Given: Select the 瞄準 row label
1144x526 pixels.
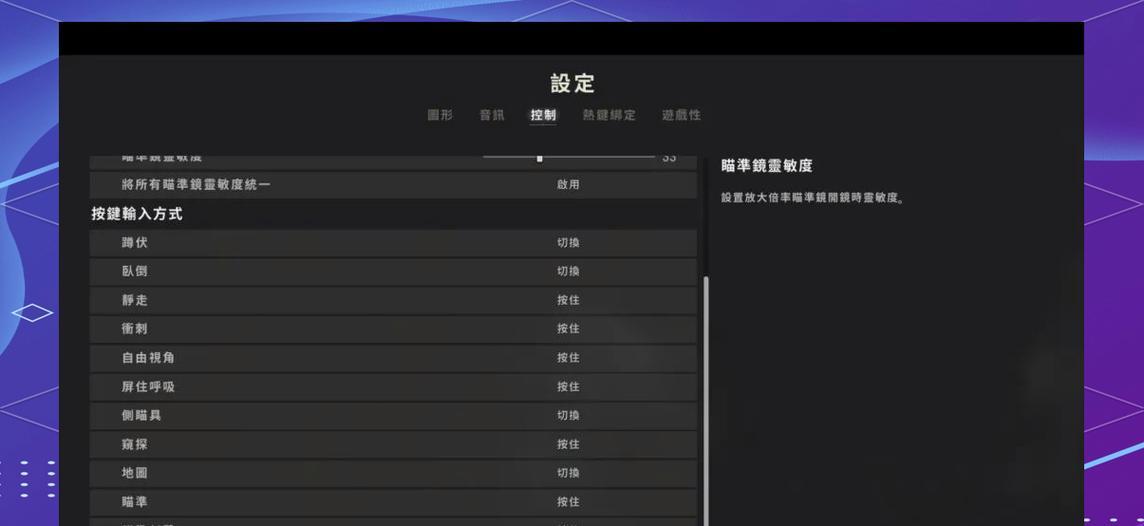Looking at the screenshot, I should [135, 502].
